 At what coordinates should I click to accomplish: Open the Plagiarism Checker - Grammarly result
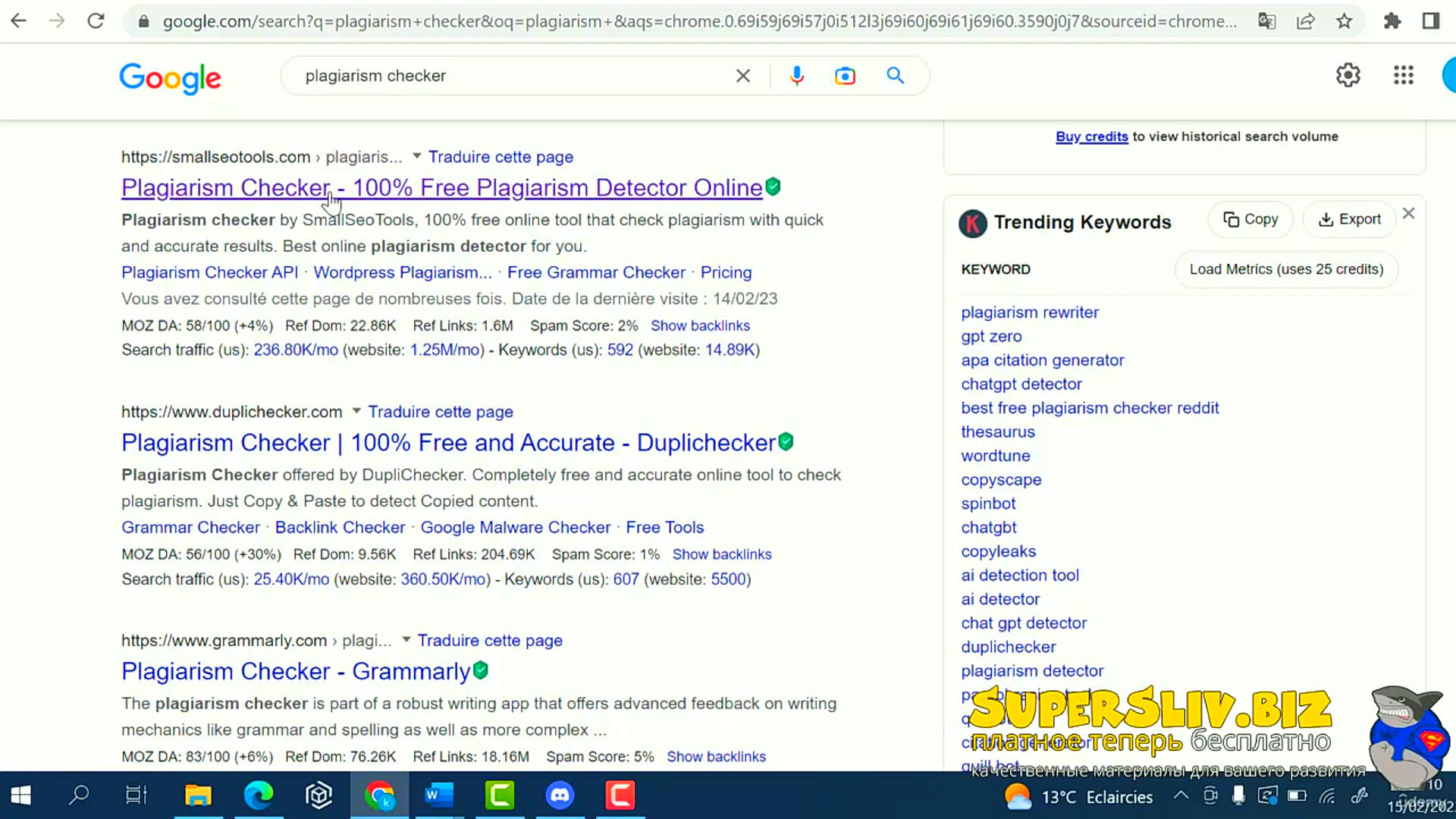[x=296, y=671]
